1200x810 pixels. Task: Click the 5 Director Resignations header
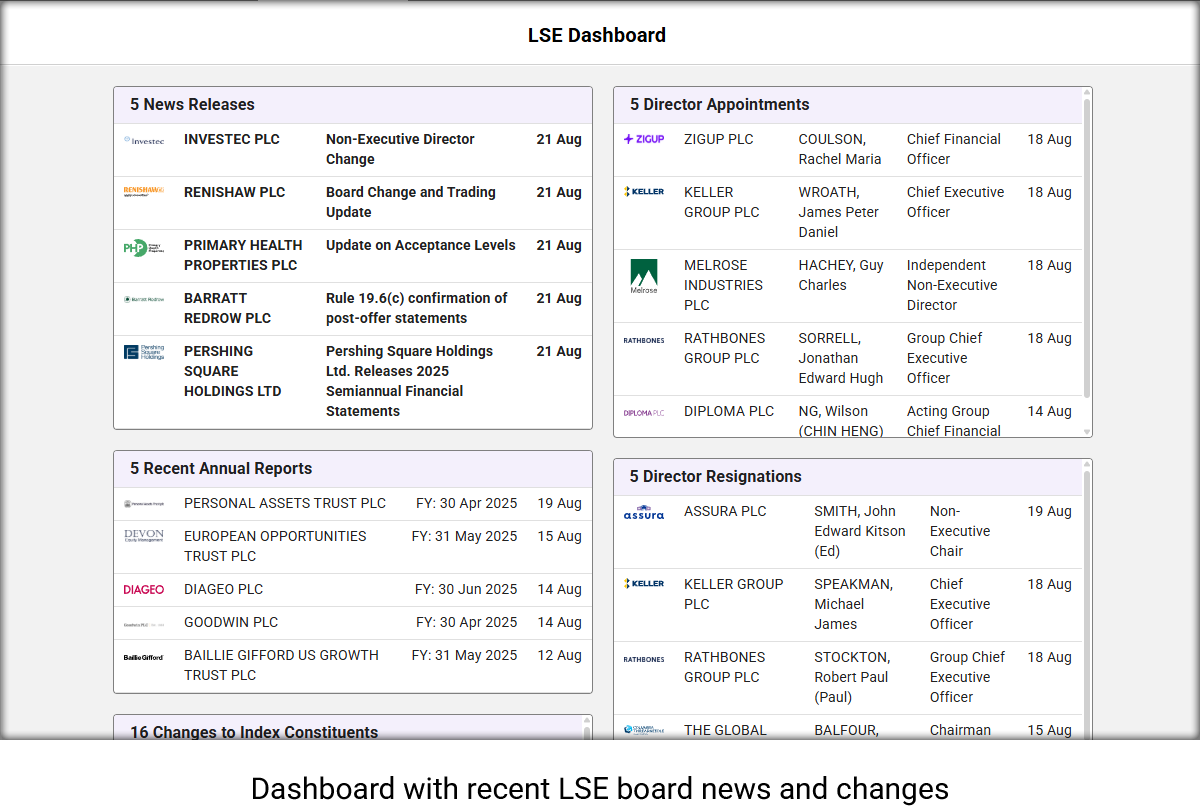[848, 477]
